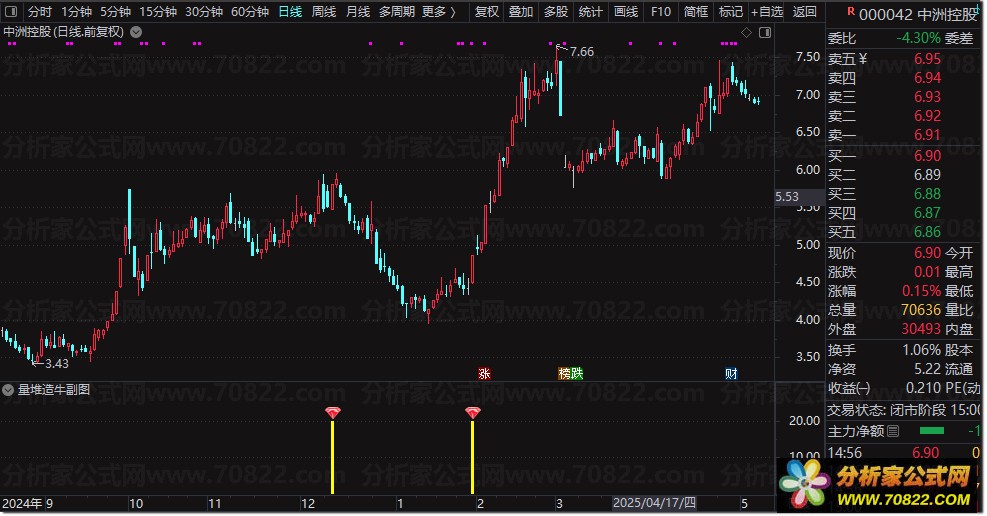Click the R margin-trading flag icon
This screenshot has height=516, width=987.
coord(851,11)
